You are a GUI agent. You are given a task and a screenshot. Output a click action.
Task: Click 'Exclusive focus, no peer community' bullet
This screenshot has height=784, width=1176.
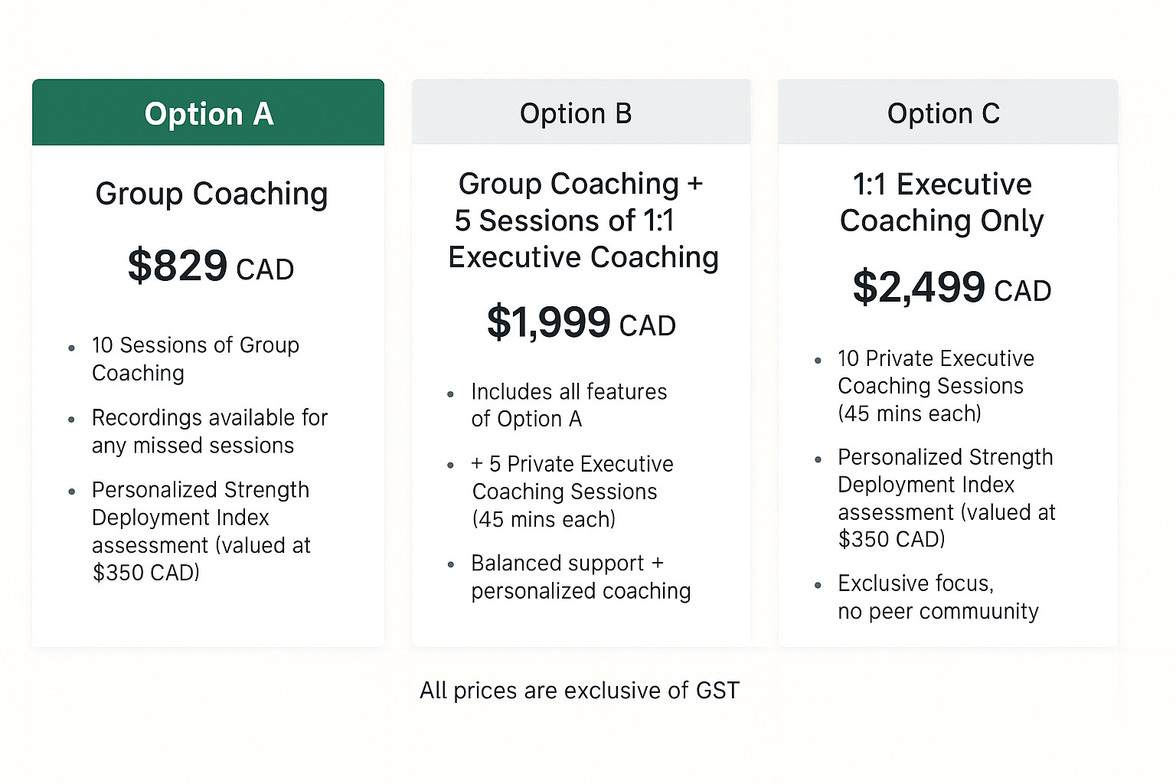(938, 597)
